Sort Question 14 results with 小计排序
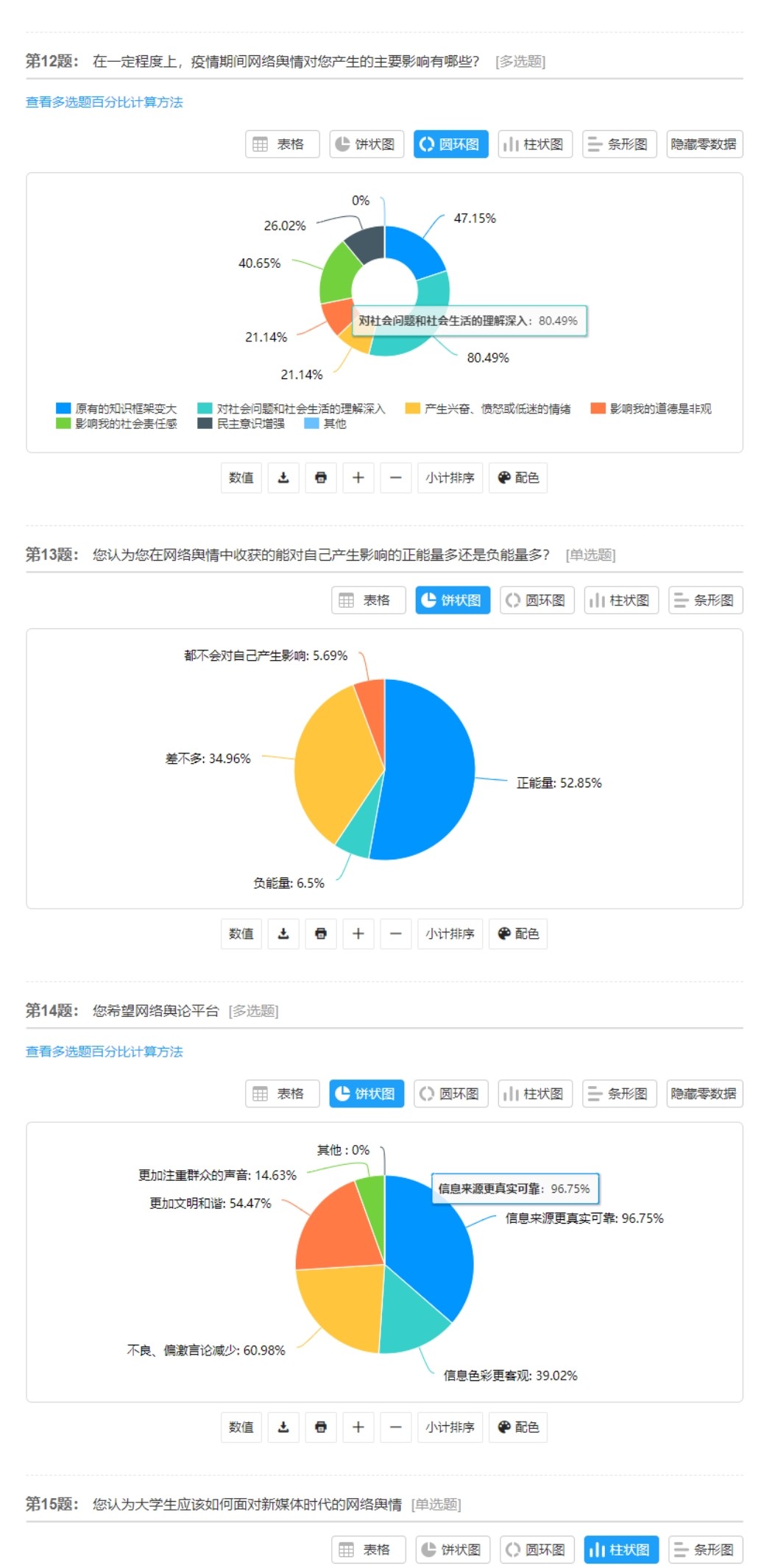The height and width of the screenshot is (1568, 761). [450, 1427]
